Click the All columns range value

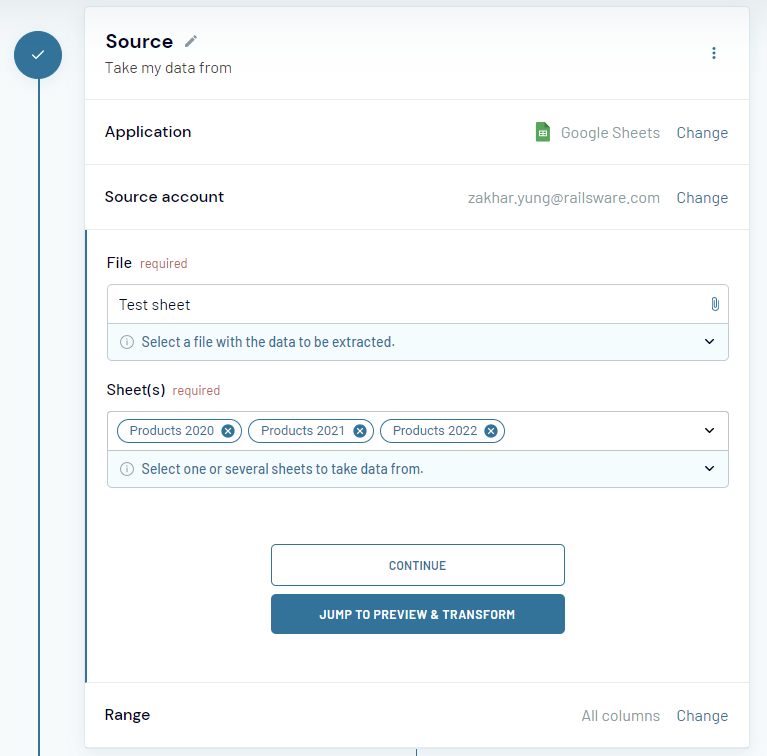[x=620, y=715]
